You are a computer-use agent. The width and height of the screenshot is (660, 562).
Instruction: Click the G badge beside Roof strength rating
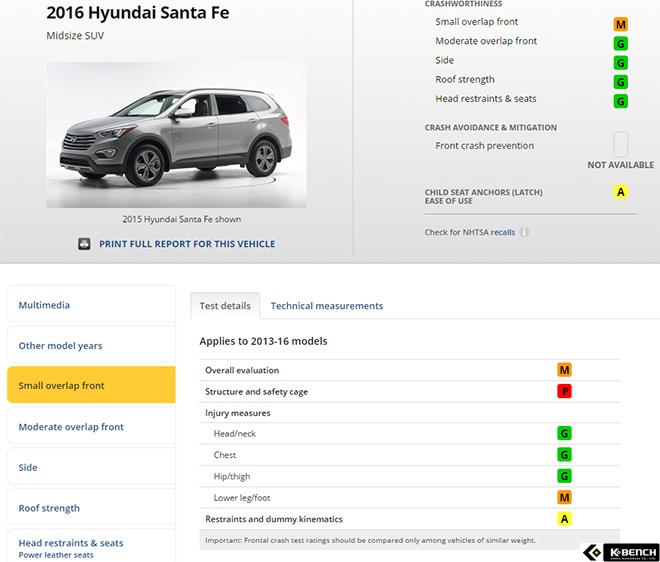620,82
